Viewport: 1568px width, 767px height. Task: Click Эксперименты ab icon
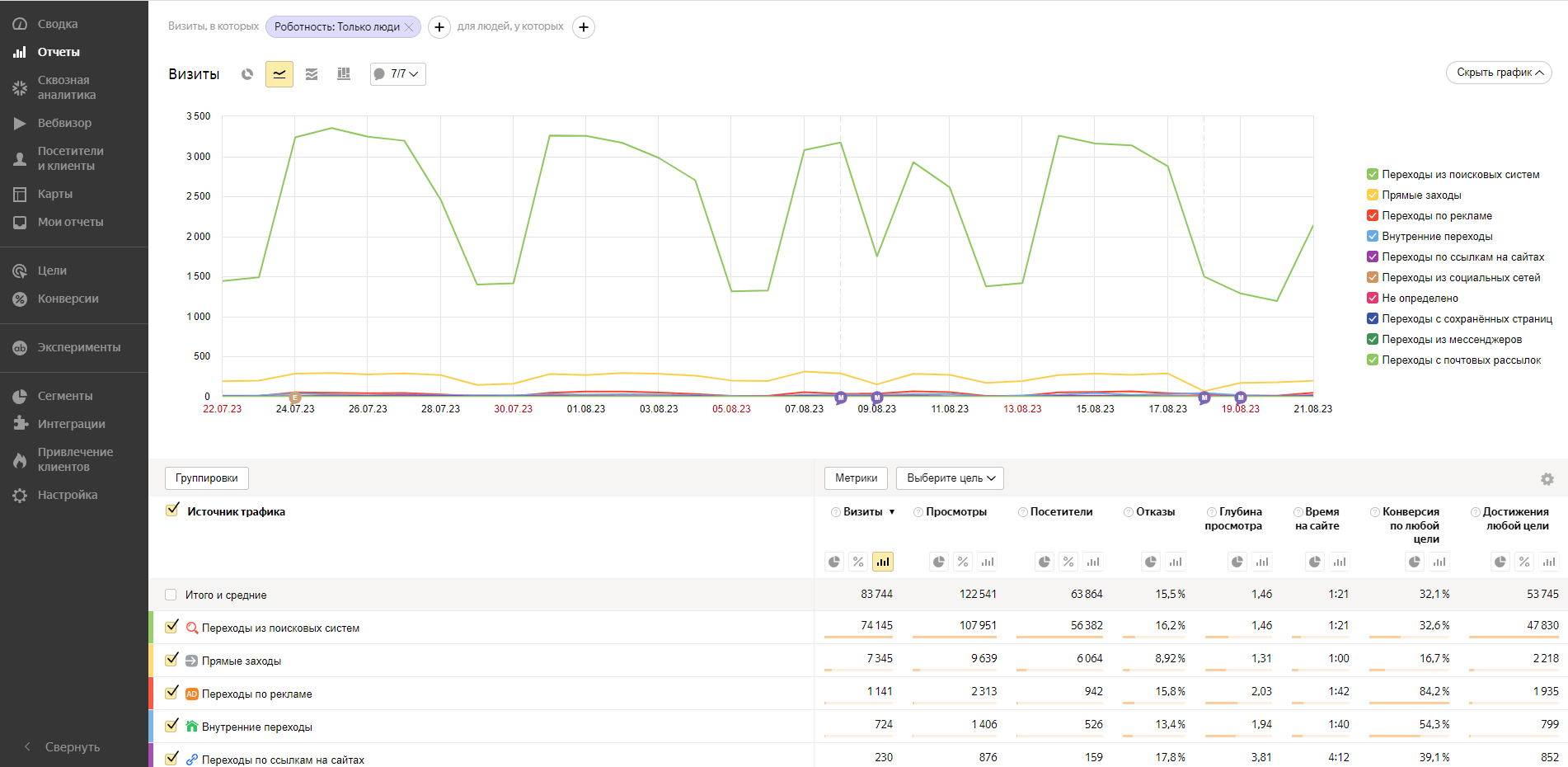pos(20,347)
